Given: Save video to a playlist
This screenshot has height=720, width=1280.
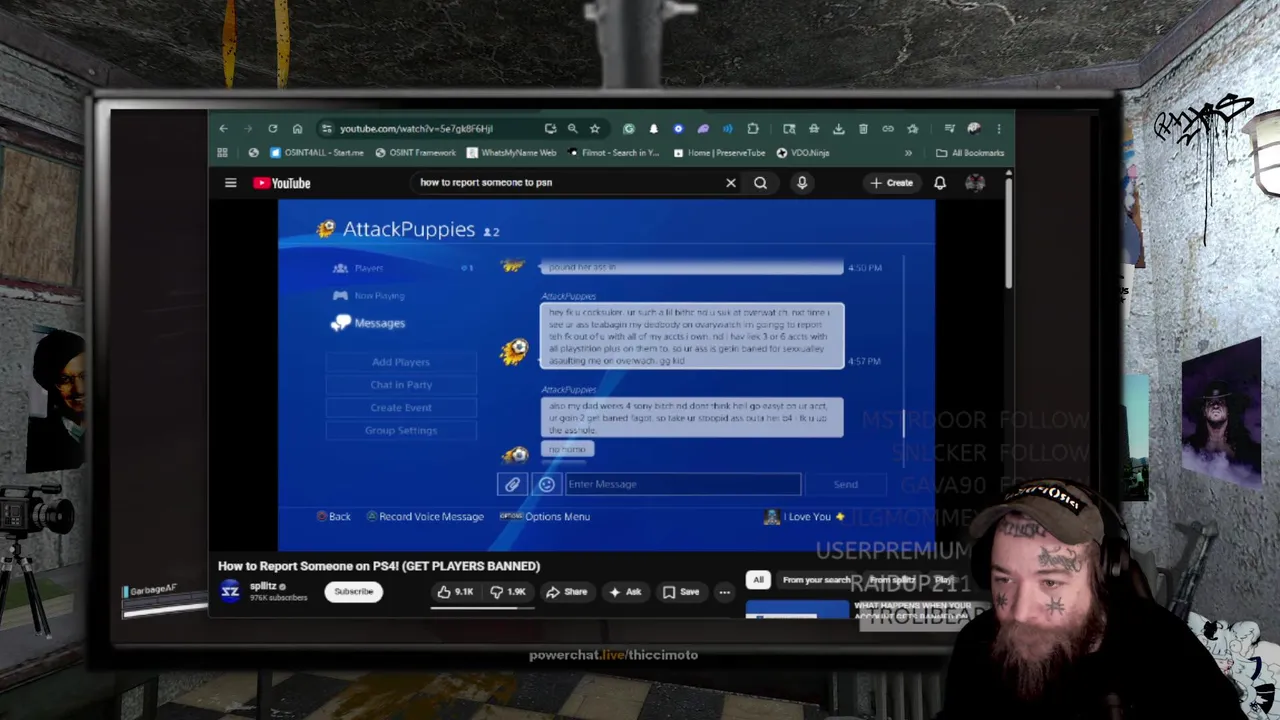Looking at the screenshot, I should pyautogui.click(x=680, y=592).
